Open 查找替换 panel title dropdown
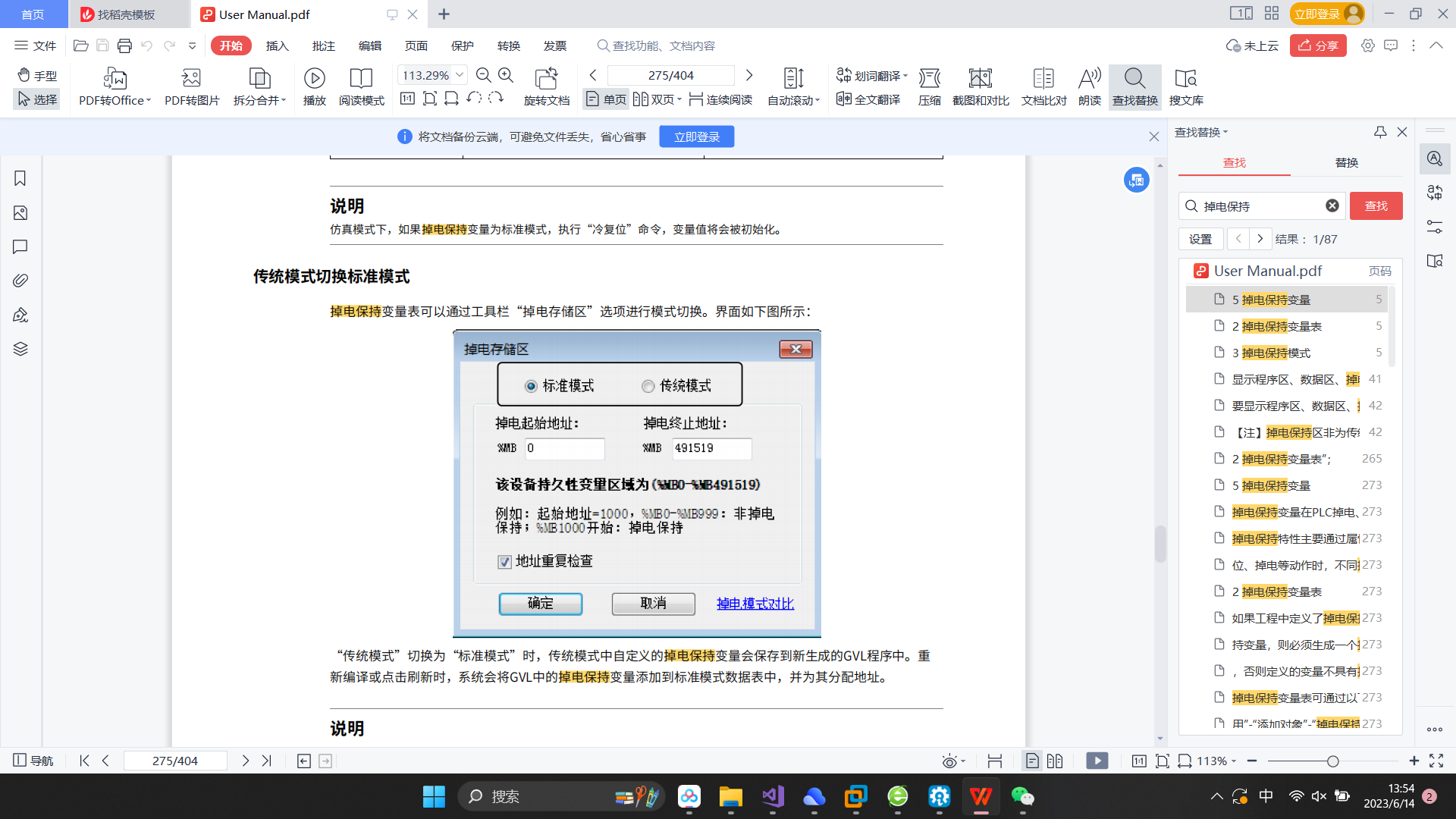Viewport: 1456px width, 819px height. click(1225, 132)
